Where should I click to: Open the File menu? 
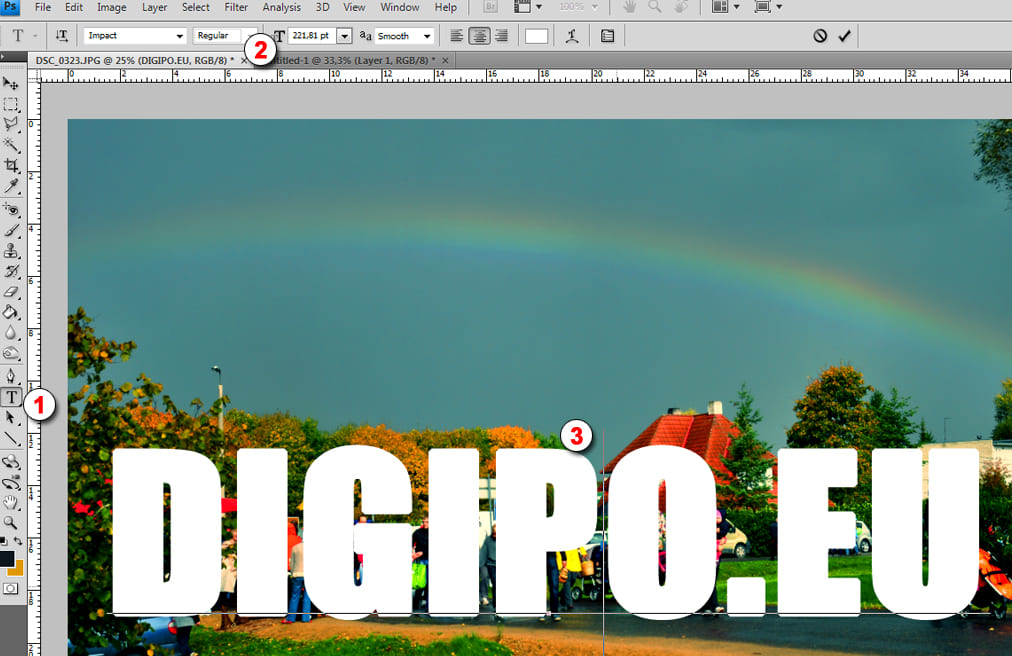[x=43, y=7]
